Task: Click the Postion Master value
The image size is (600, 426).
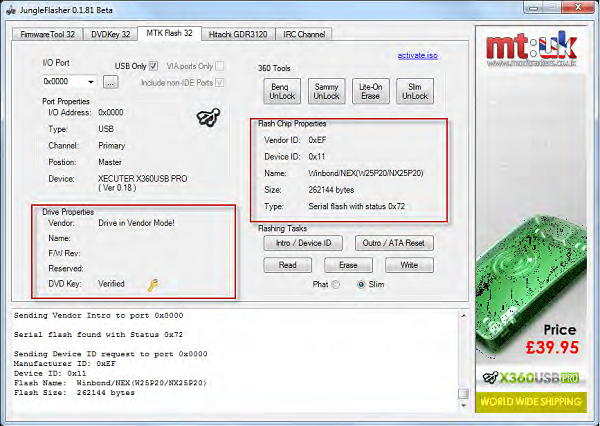Action: click(x=110, y=162)
